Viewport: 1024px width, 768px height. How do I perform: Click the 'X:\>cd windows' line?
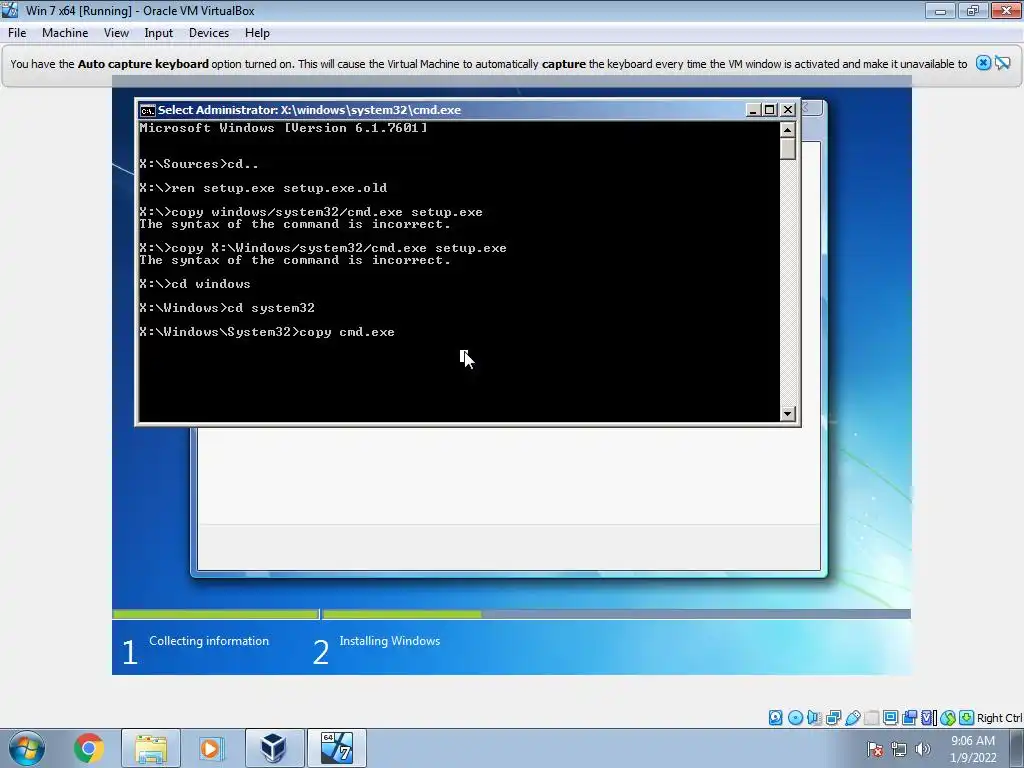pyautogui.click(x=195, y=284)
